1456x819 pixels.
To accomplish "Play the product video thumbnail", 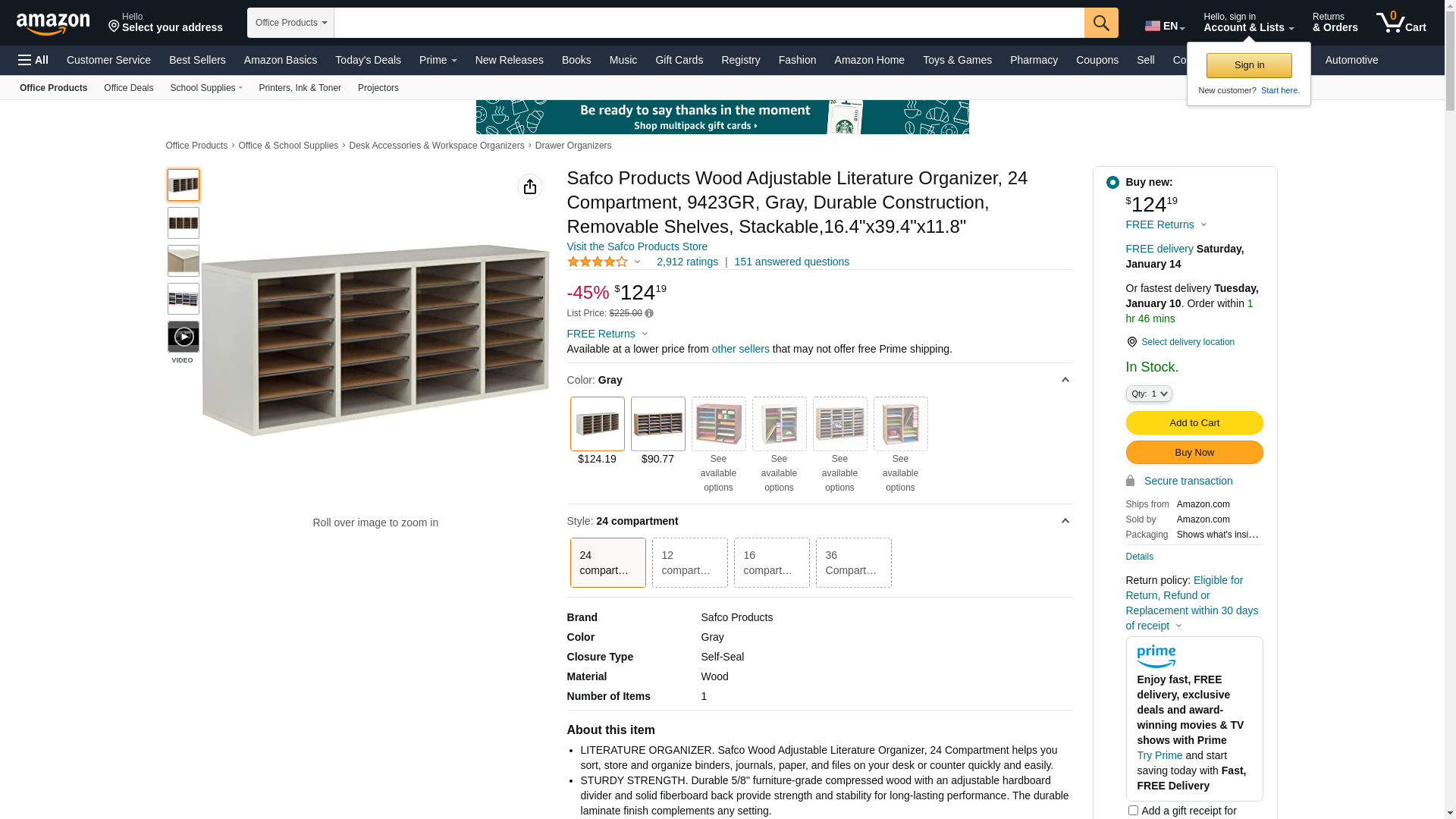I will click(184, 337).
